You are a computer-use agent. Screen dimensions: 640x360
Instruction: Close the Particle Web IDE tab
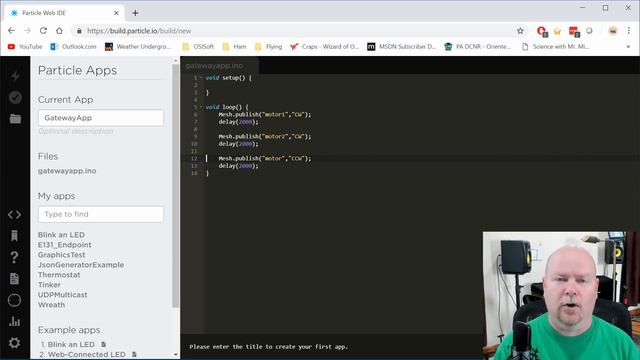116,13
